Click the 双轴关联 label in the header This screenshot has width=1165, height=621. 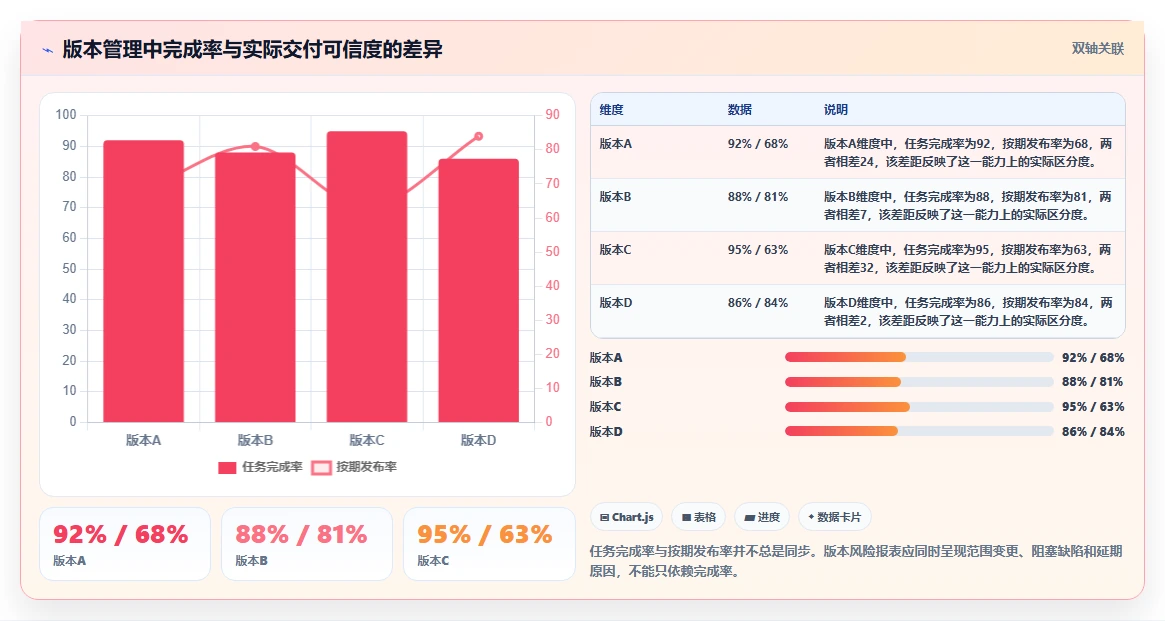1097,48
